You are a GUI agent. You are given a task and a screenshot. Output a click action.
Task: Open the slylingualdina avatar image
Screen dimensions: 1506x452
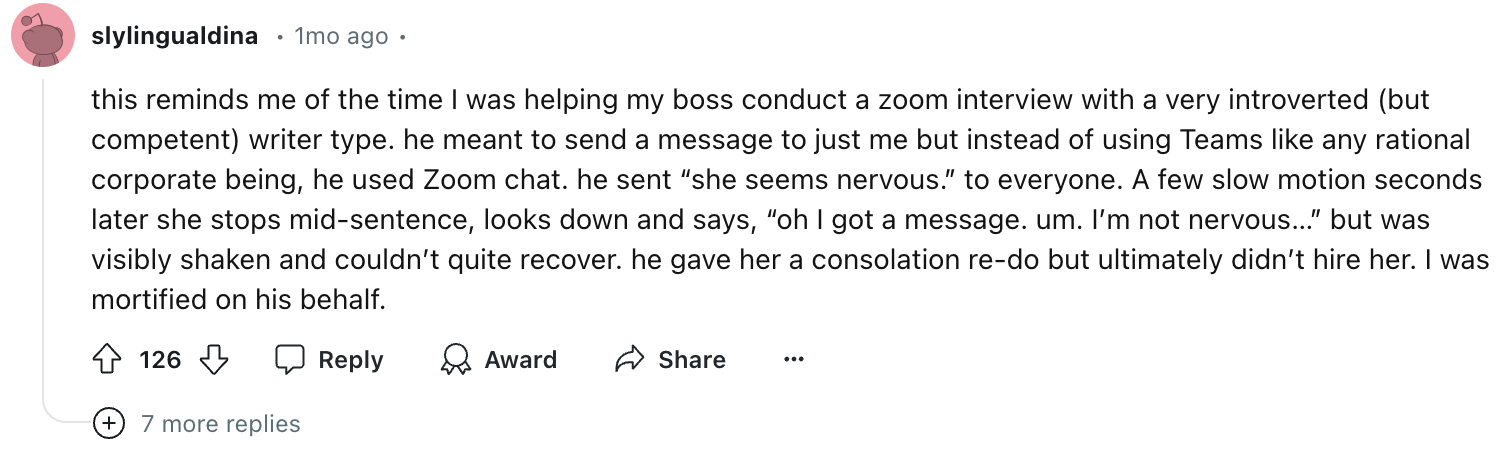click(42, 37)
